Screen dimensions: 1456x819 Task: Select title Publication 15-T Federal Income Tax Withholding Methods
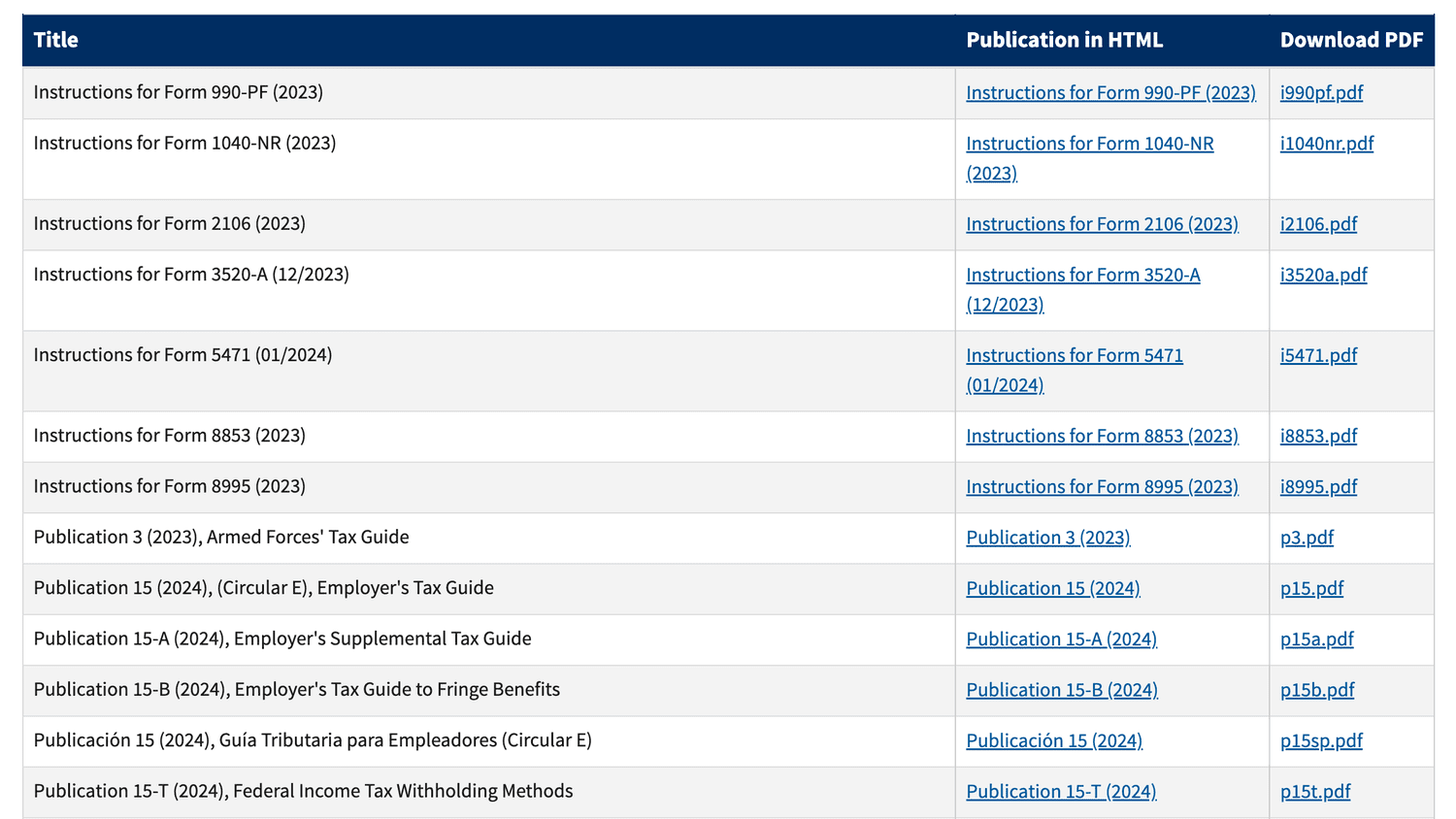pyautogui.click(x=304, y=792)
